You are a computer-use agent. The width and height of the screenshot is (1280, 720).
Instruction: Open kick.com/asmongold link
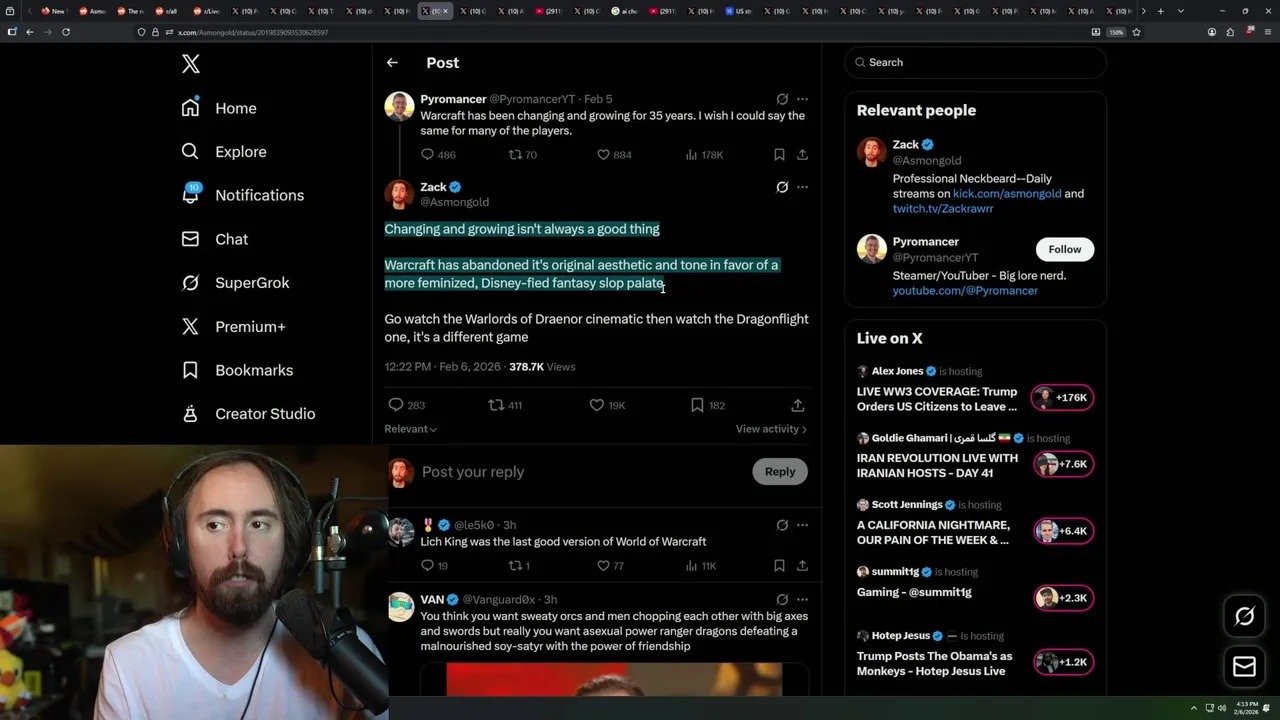pos(1007,194)
